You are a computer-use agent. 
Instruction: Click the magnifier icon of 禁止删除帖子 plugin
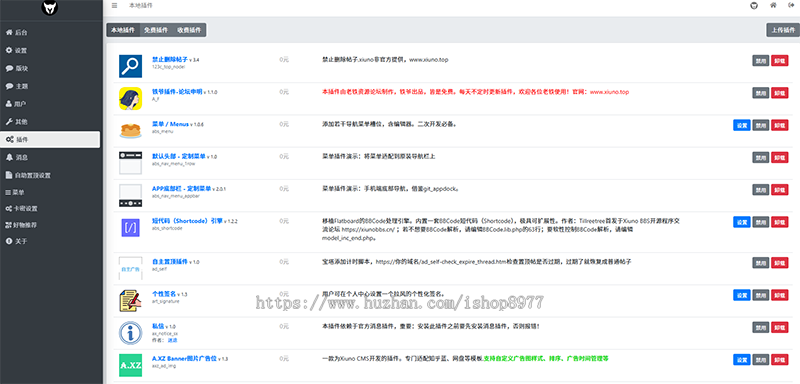(x=131, y=66)
